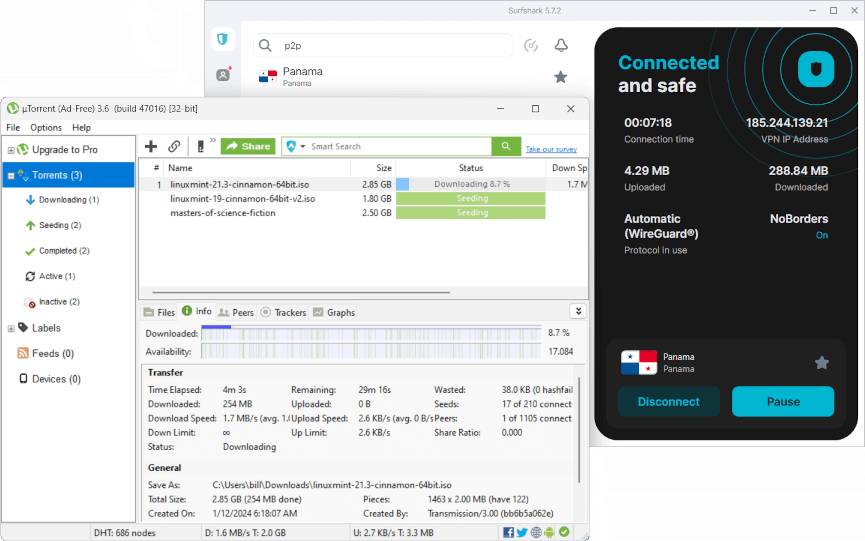The width and height of the screenshot is (865, 541).
Task: Expand the Labels tree node
Action: (x=10, y=329)
